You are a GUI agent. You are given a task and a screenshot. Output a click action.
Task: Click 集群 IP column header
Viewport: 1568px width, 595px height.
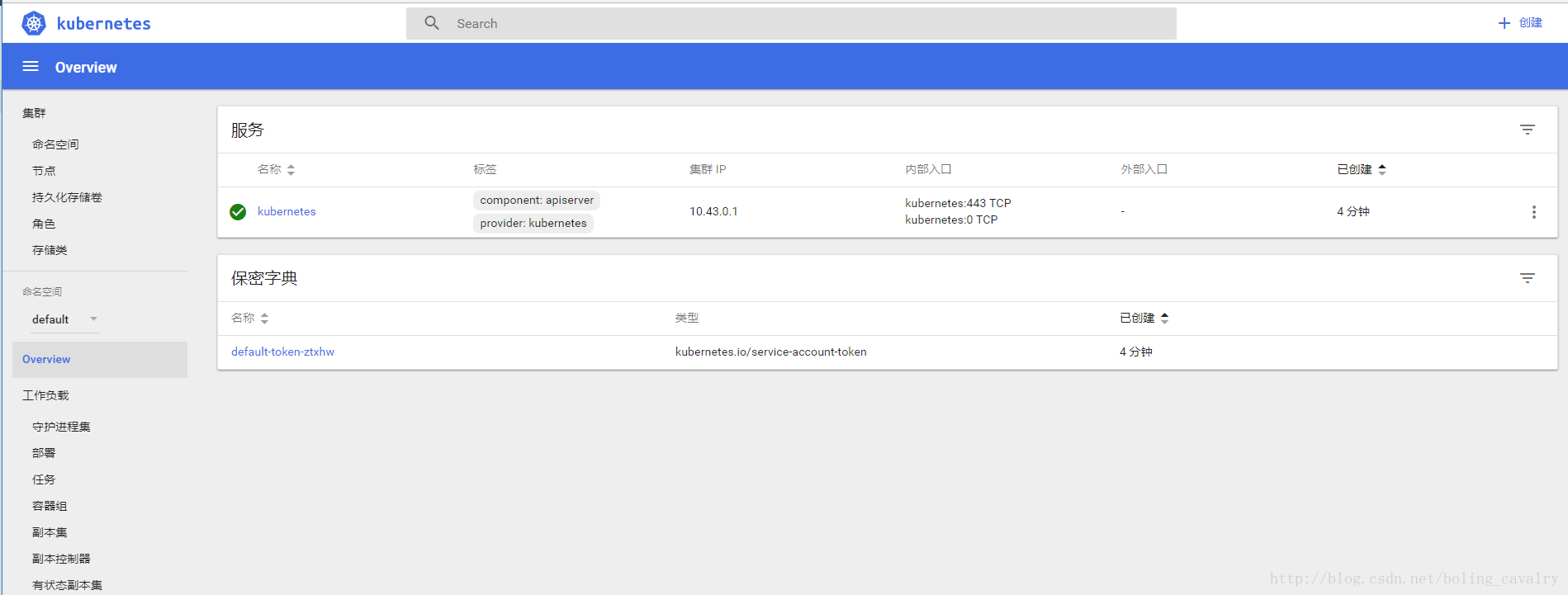pos(708,169)
